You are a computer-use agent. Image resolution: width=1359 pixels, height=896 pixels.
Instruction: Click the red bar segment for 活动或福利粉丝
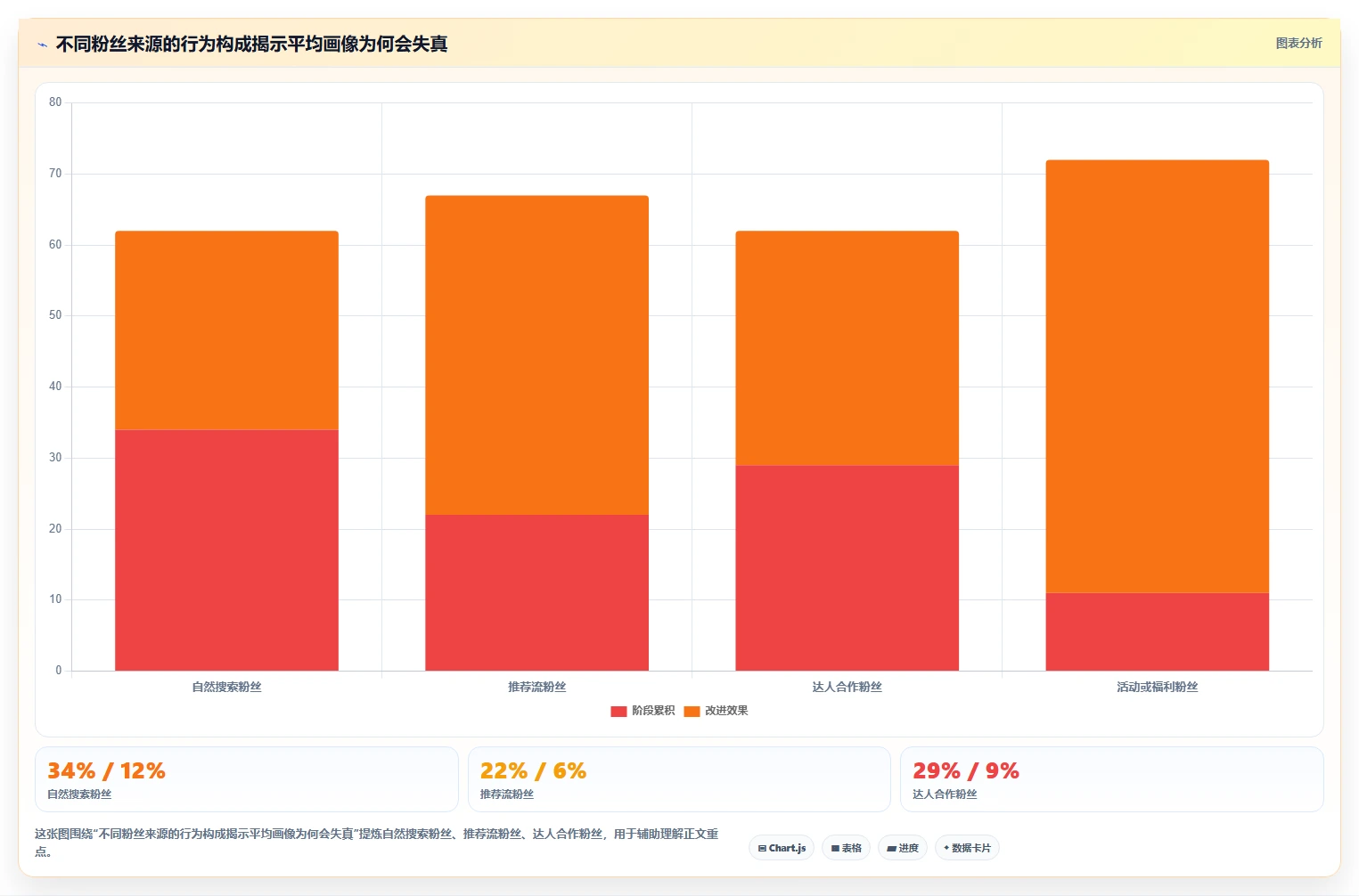(1157, 631)
